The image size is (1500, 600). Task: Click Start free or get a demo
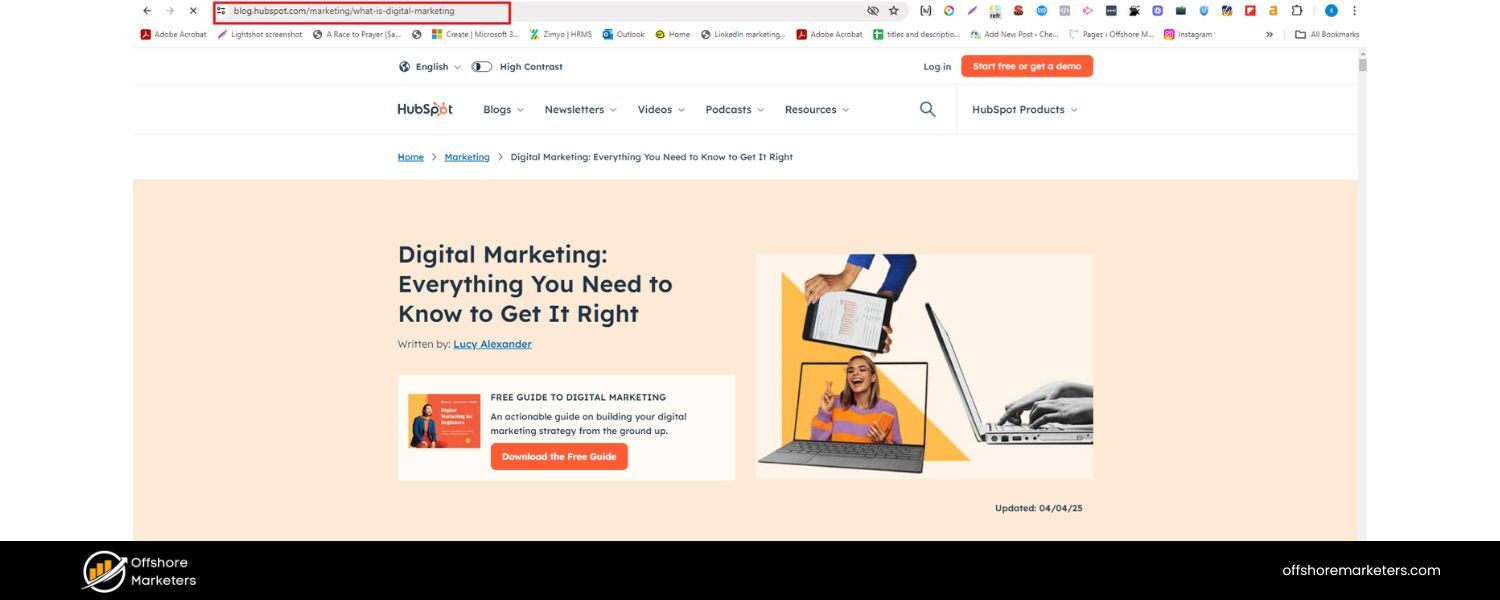[x=1027, y=66]
